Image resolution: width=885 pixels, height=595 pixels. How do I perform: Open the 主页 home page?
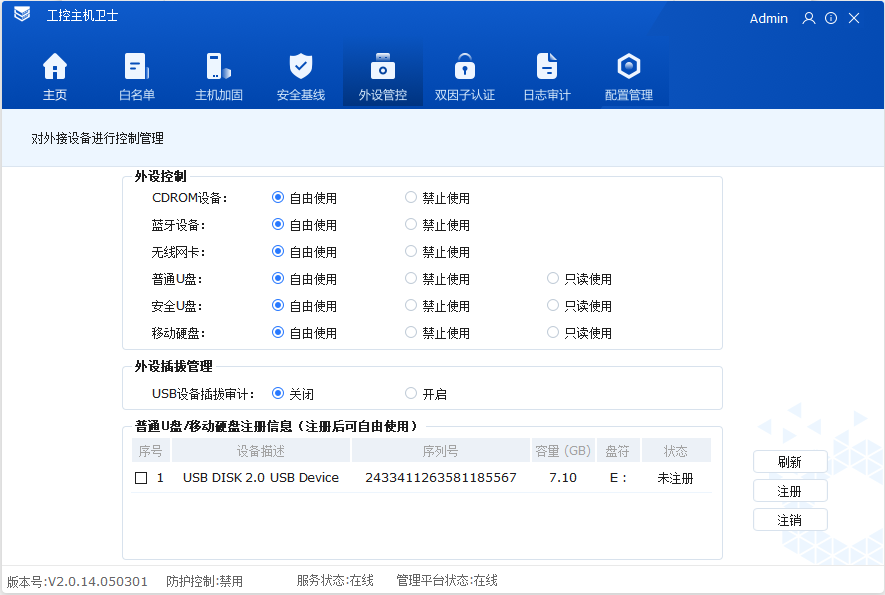(x=55, y=75)
